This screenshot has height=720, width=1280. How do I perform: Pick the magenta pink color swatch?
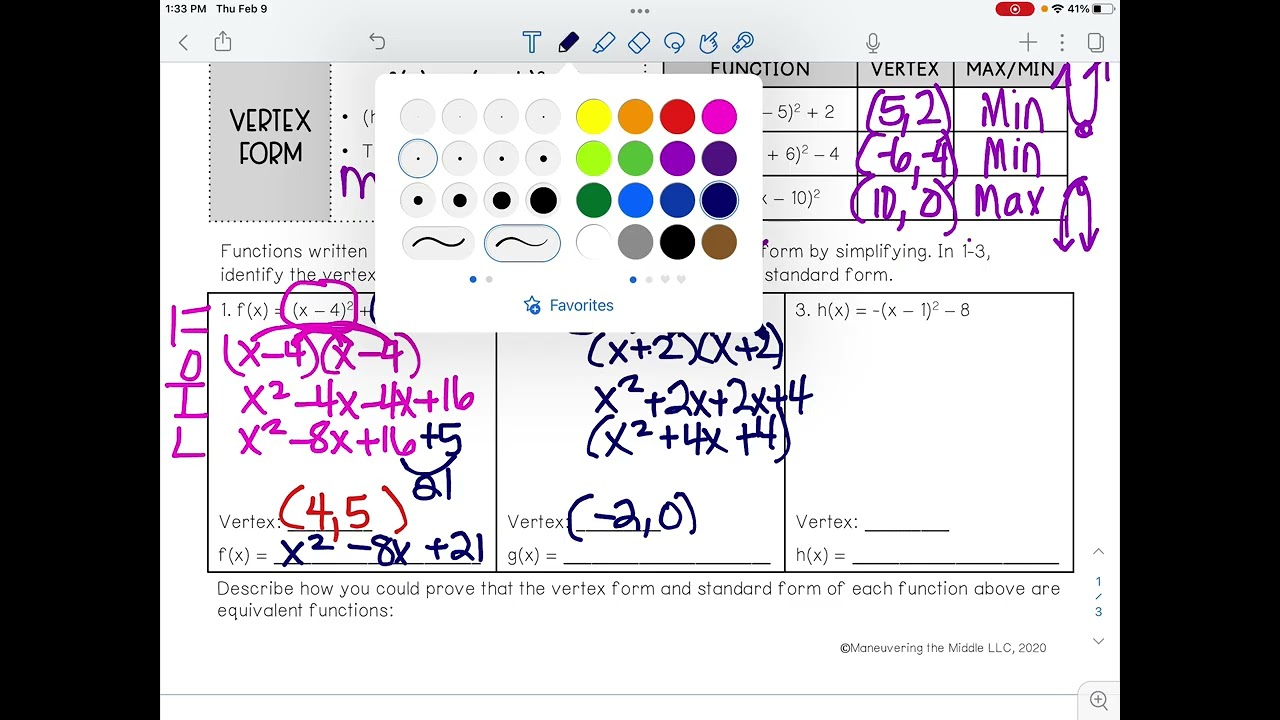(719, 116)
